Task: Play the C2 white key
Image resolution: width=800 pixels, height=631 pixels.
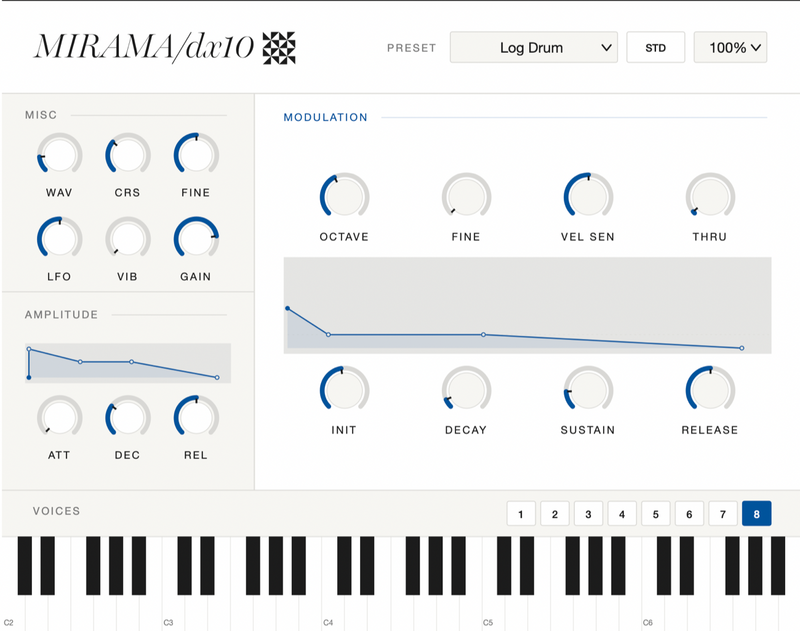Action: tap(11, 610)
